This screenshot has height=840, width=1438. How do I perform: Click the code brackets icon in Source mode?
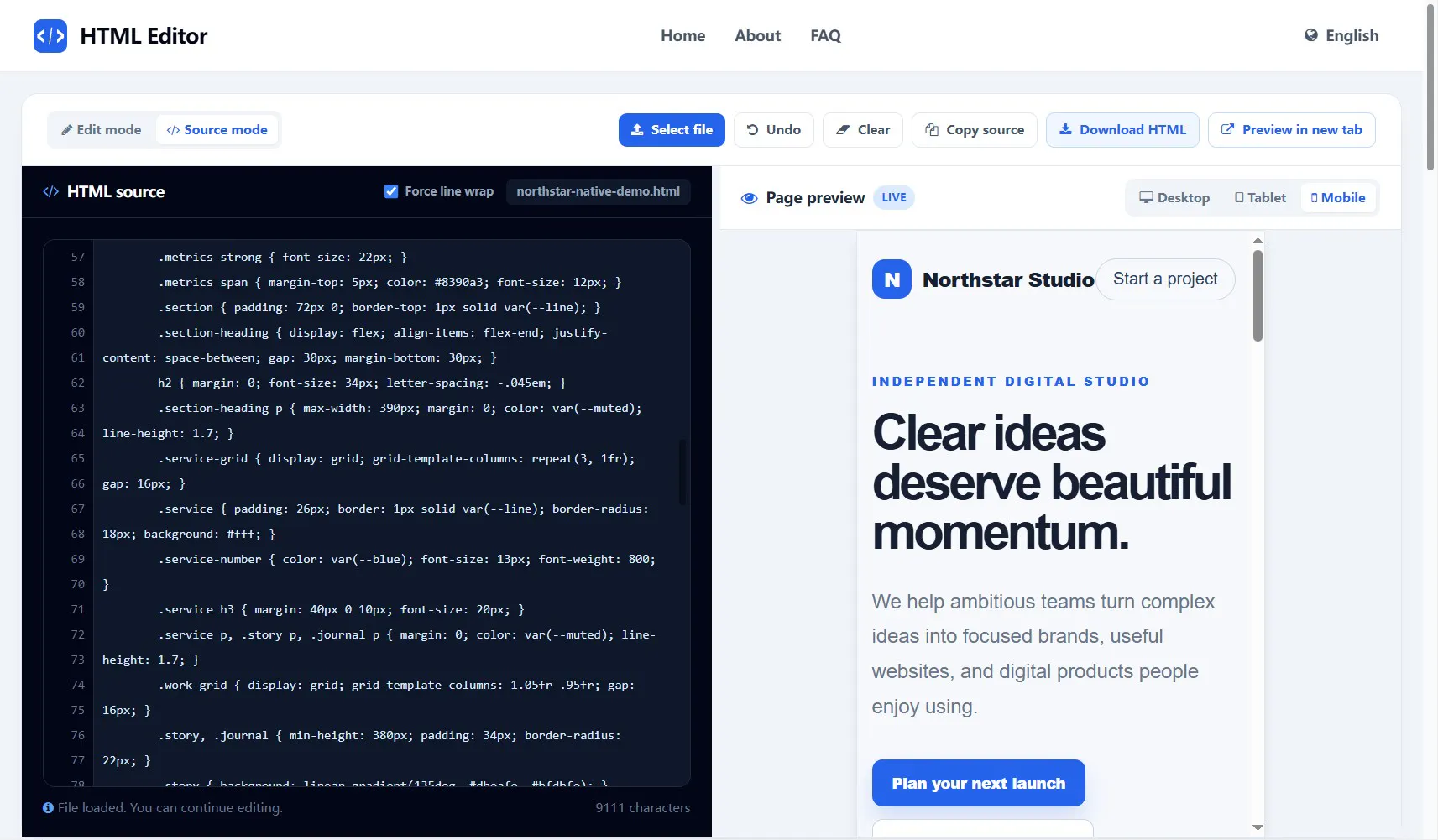tap(173, 130)
